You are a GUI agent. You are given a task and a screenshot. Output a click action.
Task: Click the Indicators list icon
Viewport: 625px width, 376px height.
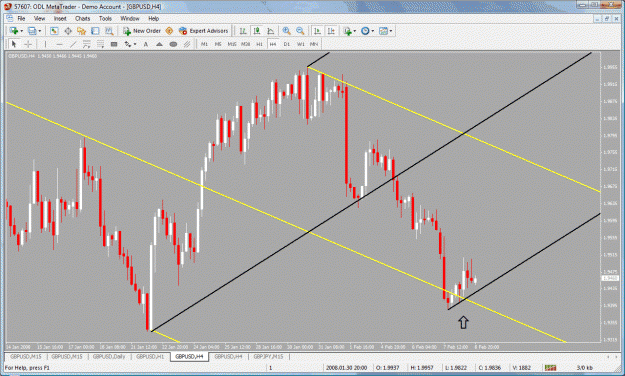tap(348, 31)
